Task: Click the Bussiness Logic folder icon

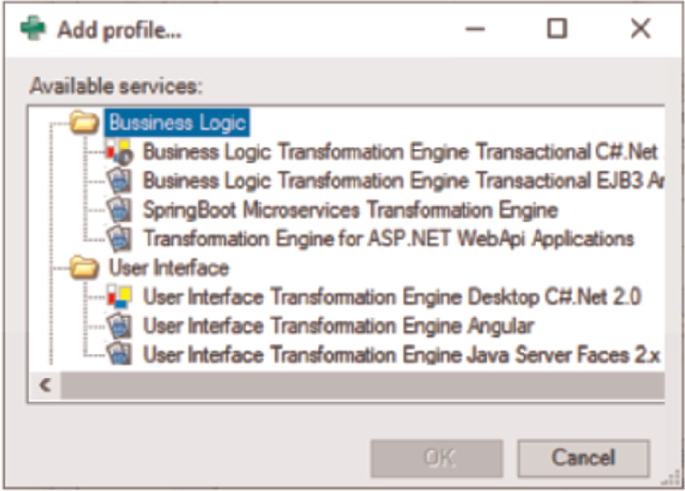Action: [x=84, y=122]
